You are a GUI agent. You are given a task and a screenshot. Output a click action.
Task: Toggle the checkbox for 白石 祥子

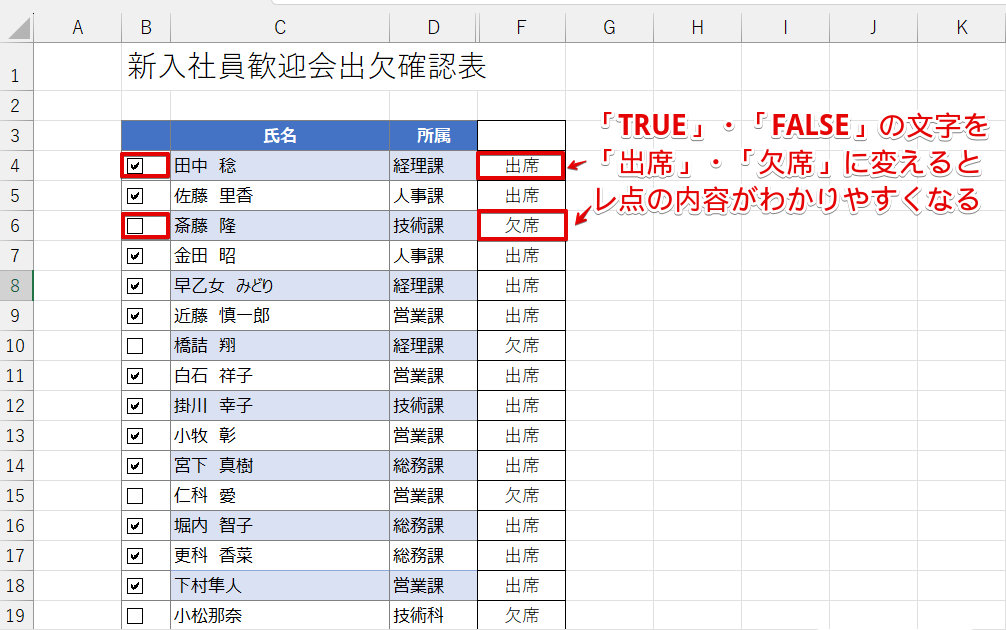click(x=135, y=376)
